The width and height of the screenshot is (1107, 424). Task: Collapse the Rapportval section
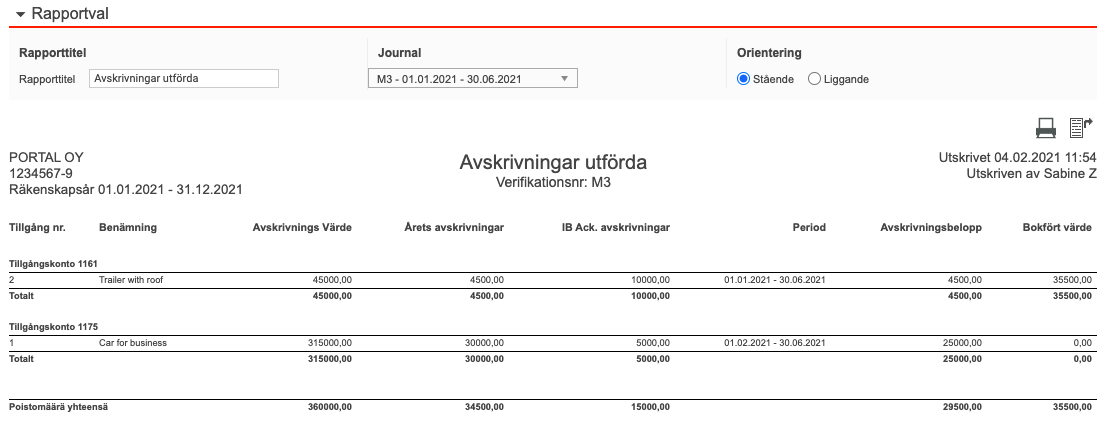pyautogui.click(x=20, y=14)
